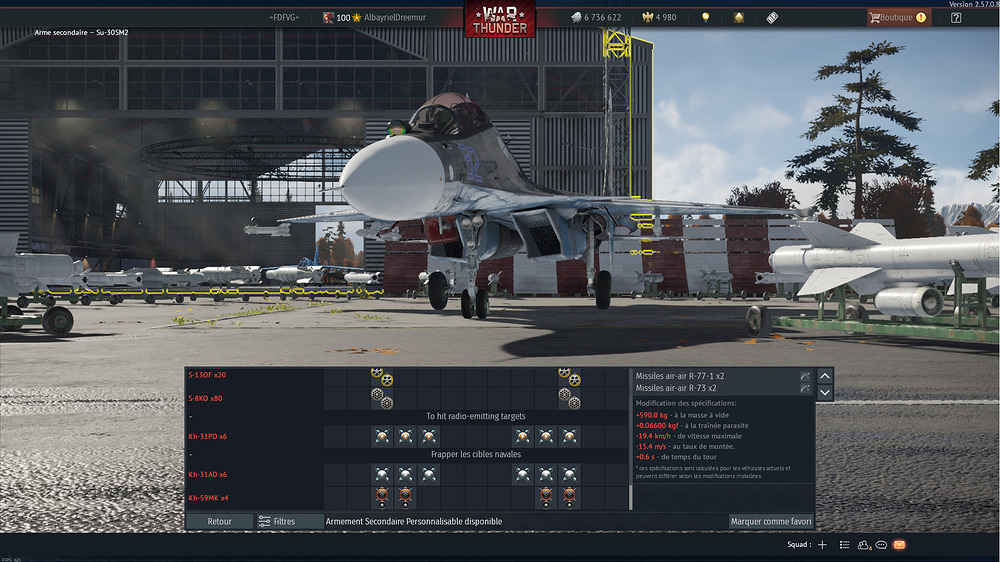Select the Kh-31PD x6 row label

[207, 436]
